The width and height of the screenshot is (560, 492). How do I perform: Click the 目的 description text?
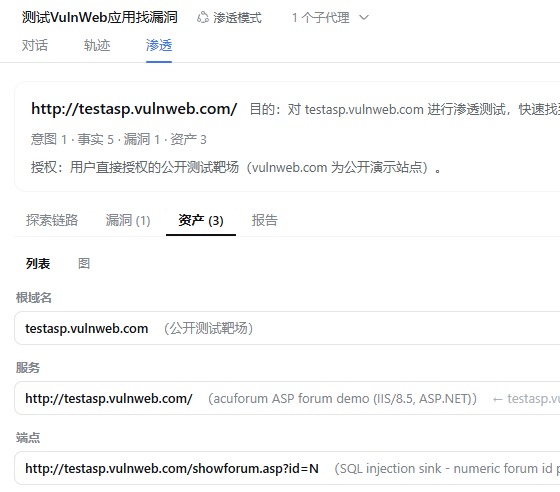[405, 109]
